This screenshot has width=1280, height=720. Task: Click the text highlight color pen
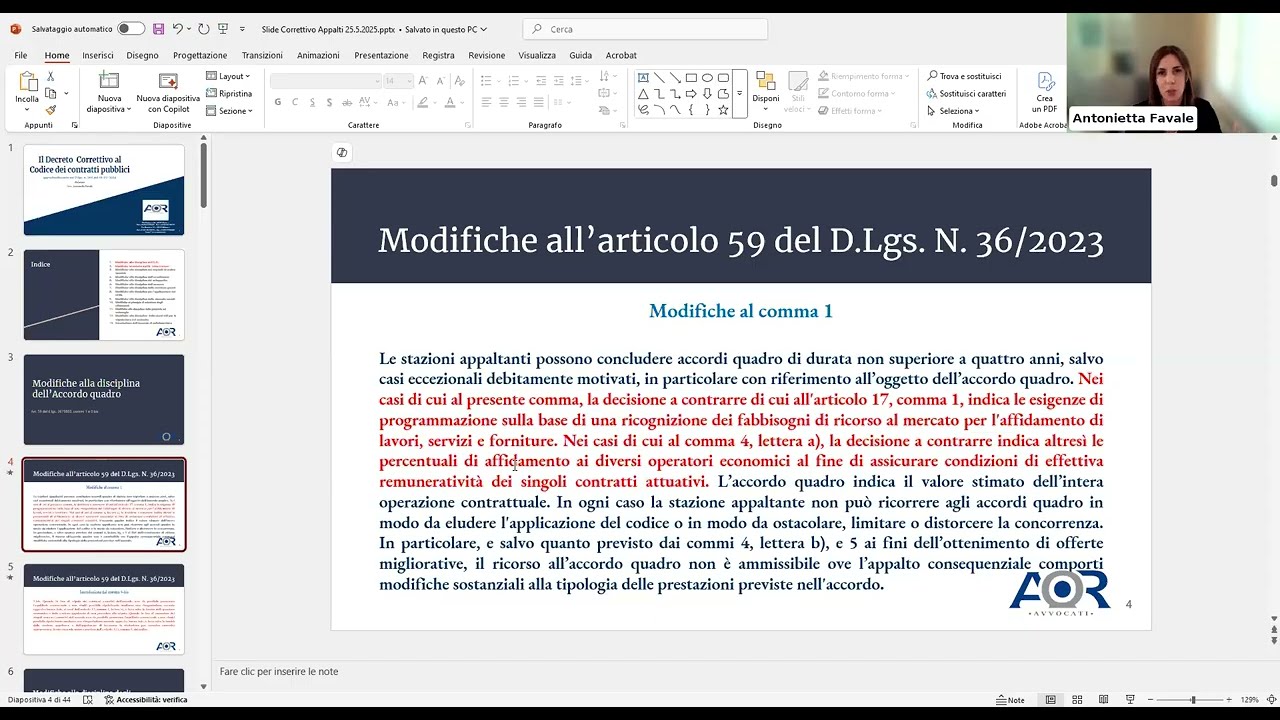click(422, 102)
